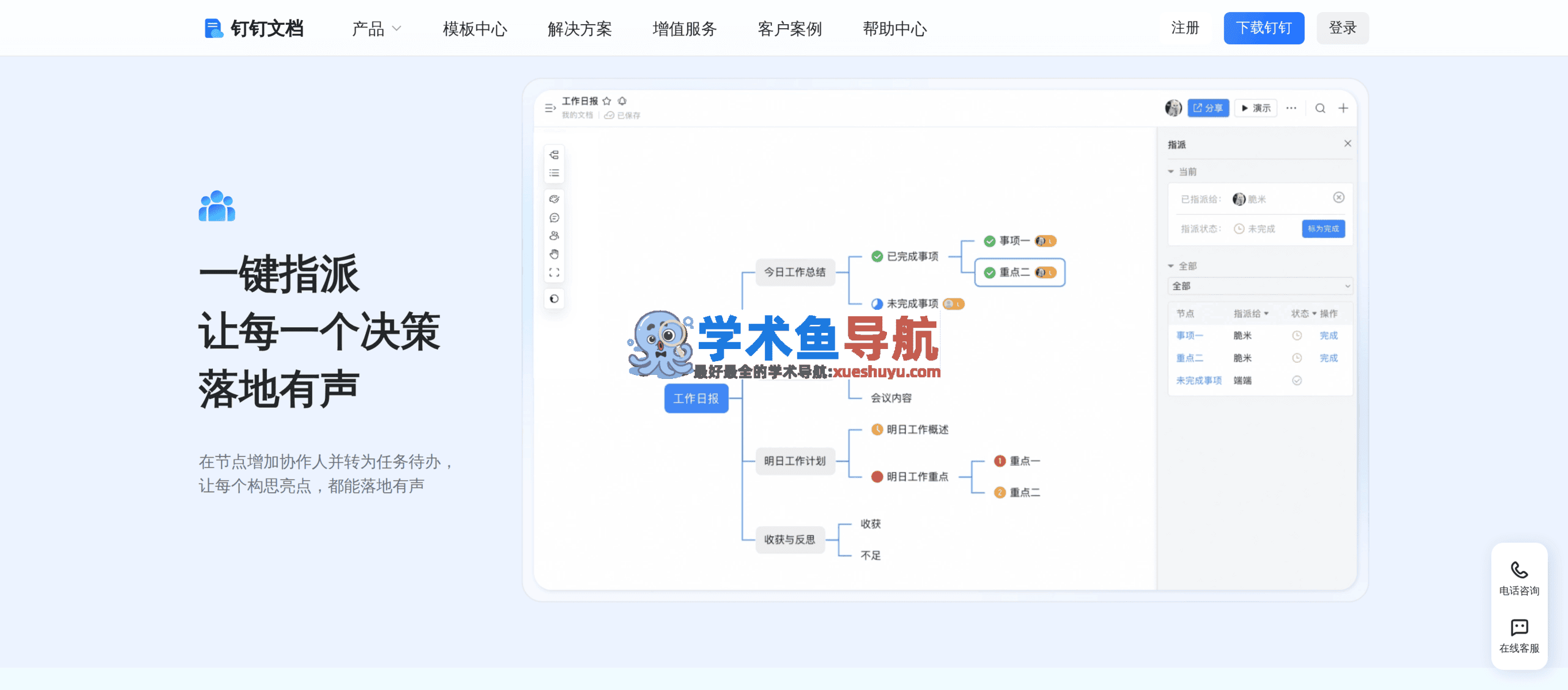Click the fit-to-screen fullscreen icon
1568x690 pixels.
click(554, 273)
